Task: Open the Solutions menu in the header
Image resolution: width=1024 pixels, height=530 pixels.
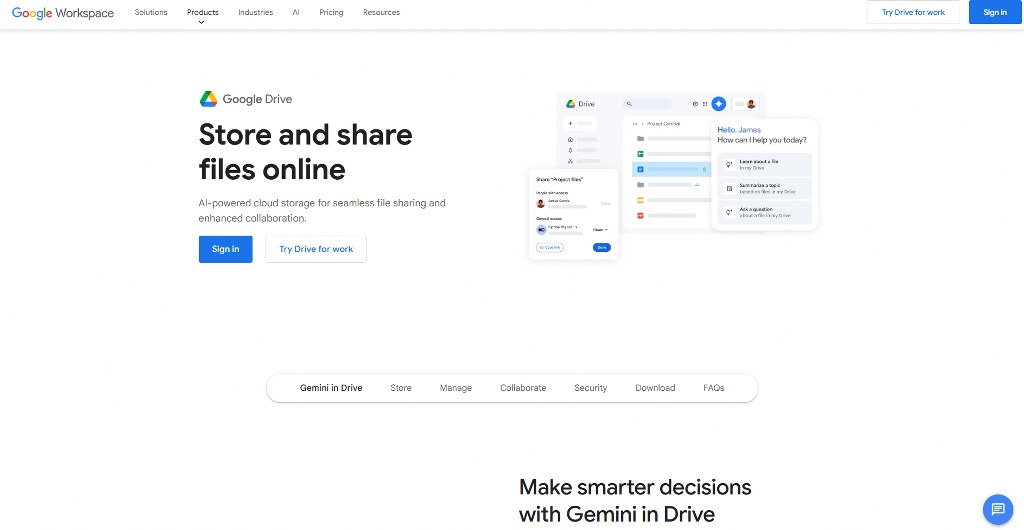Action: tap(151, 12)
